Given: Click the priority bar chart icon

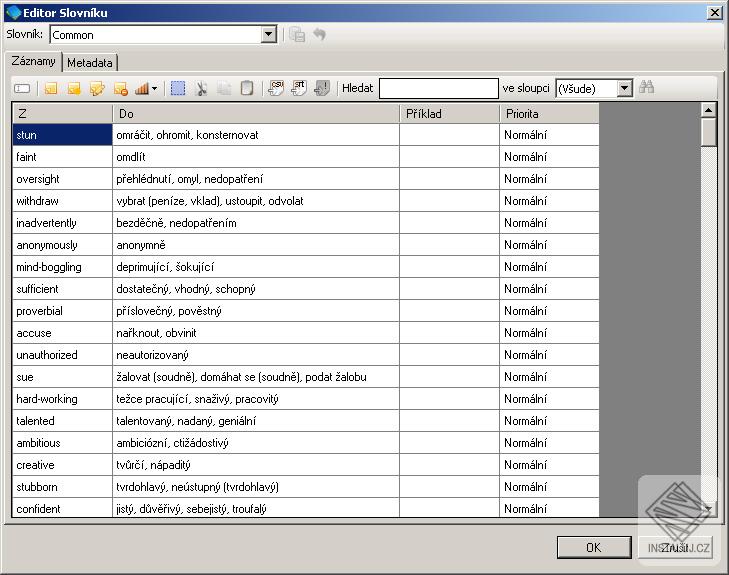Looking at the screenshot, I should pyautogui.click(x=142, y=88).
